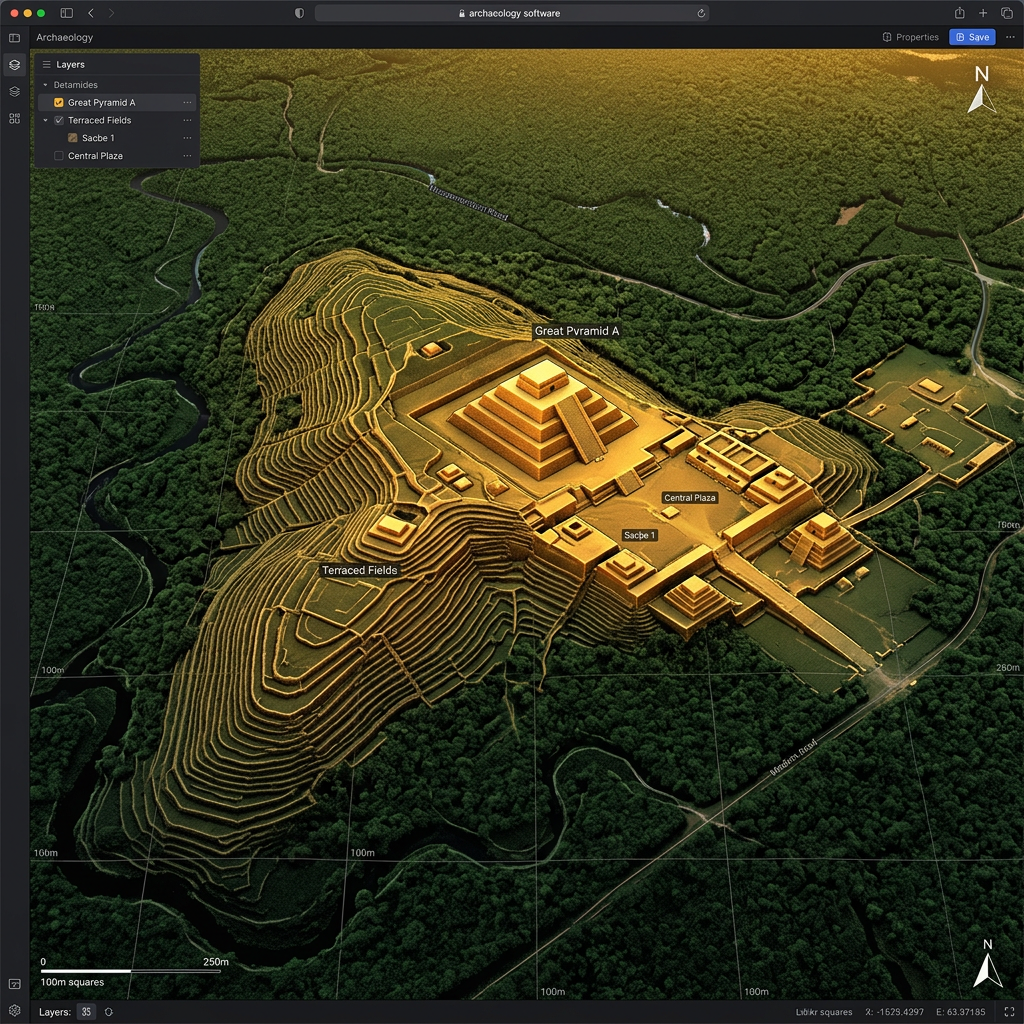Open options menu for the Sacbe 1 layer
The width and height of the screenshot is (1024, 1024).
(x=186, y=137)
